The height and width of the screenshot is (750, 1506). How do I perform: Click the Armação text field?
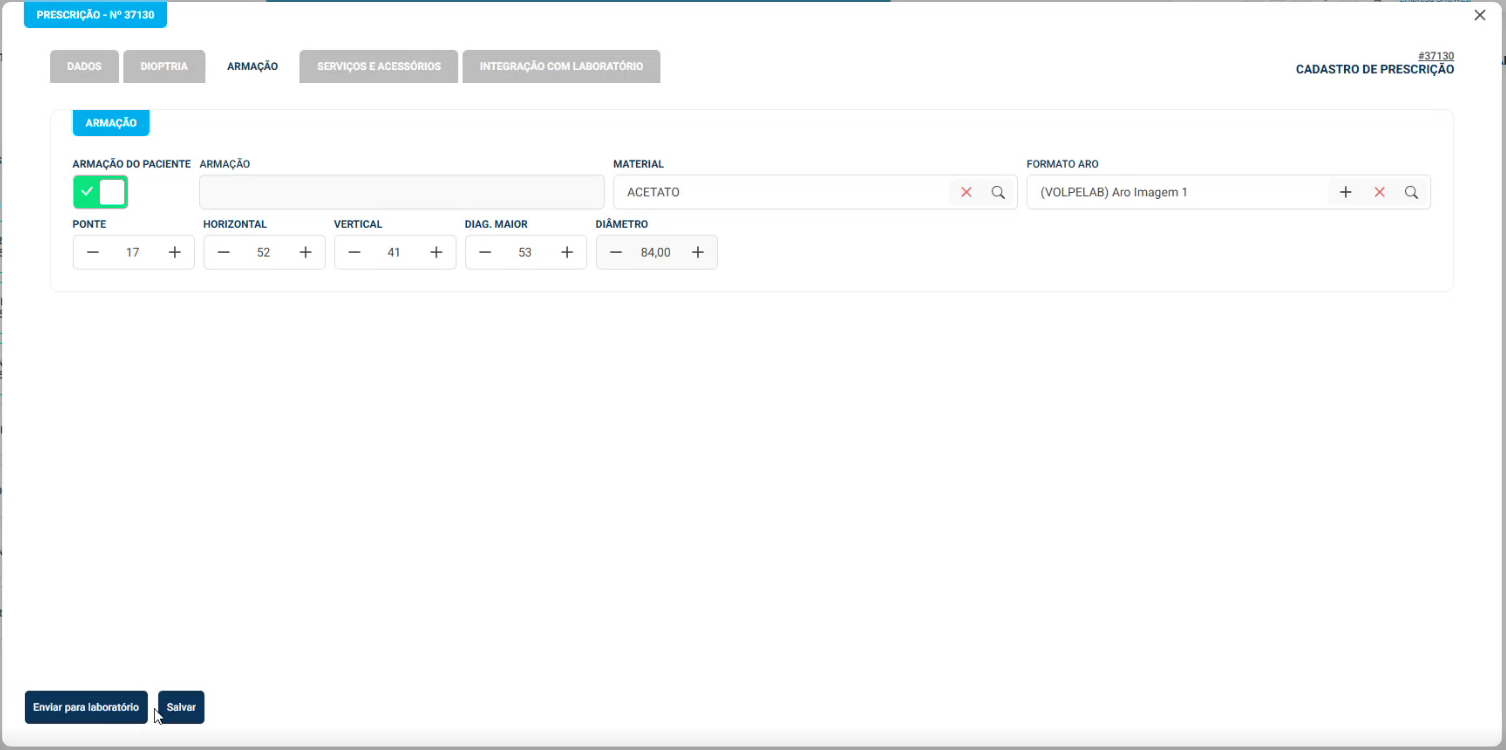[402, 192]
